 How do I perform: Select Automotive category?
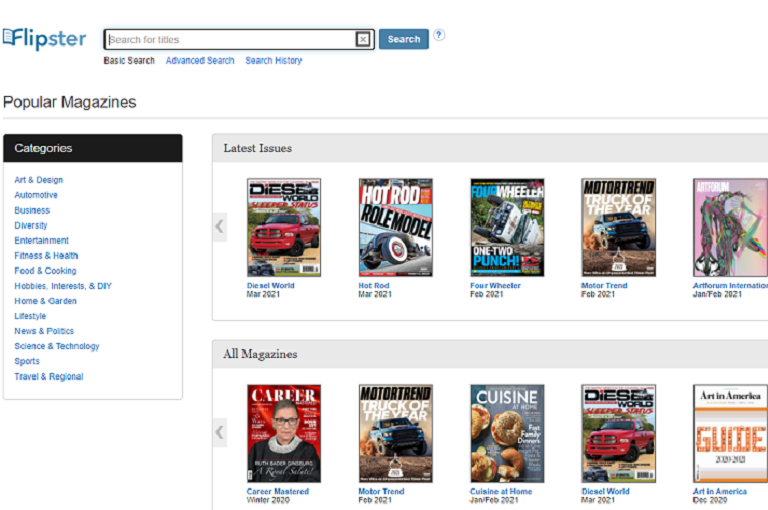[x=36, y=195]
